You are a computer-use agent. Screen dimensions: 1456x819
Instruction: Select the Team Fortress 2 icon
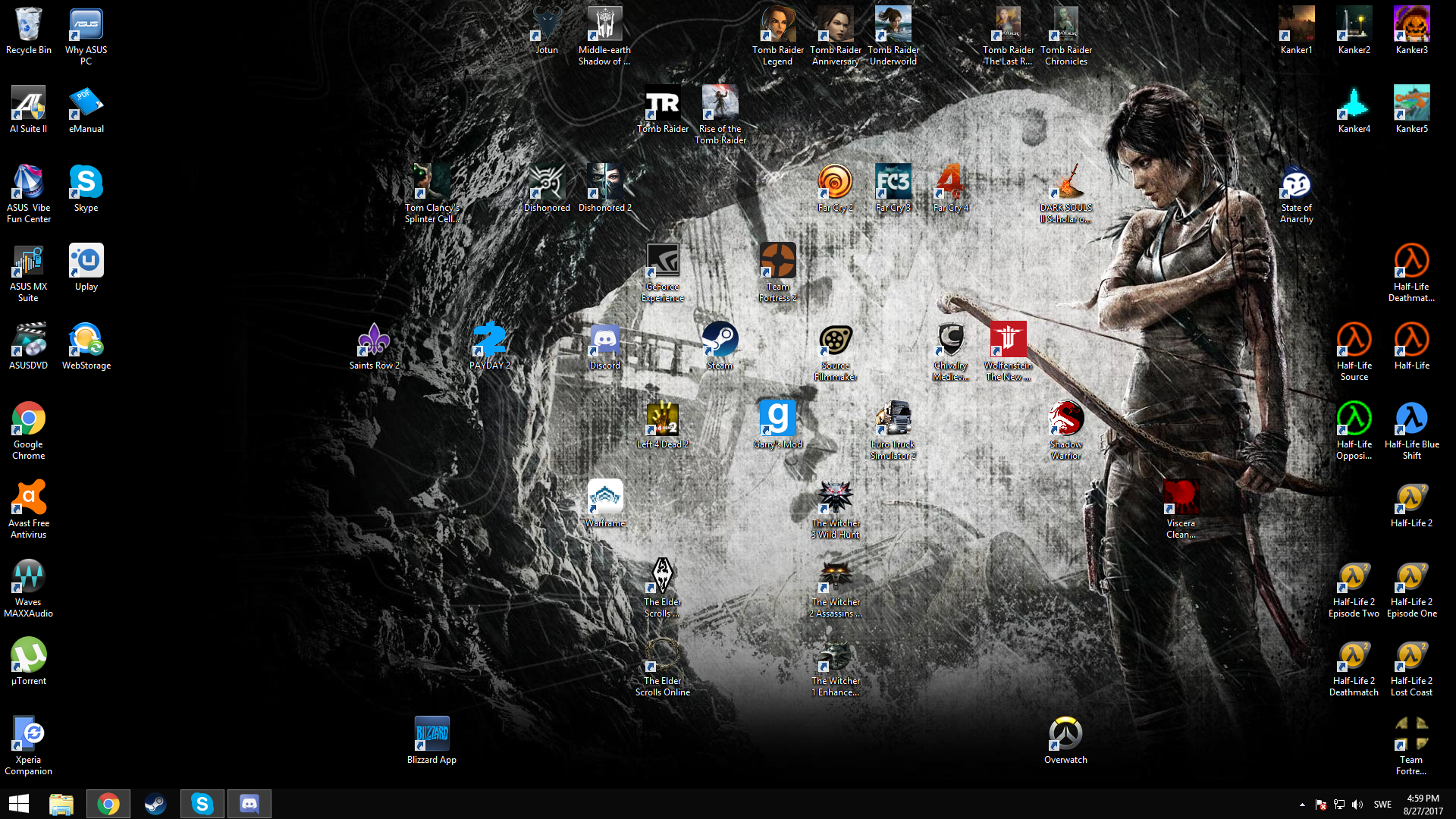(777, 261)
